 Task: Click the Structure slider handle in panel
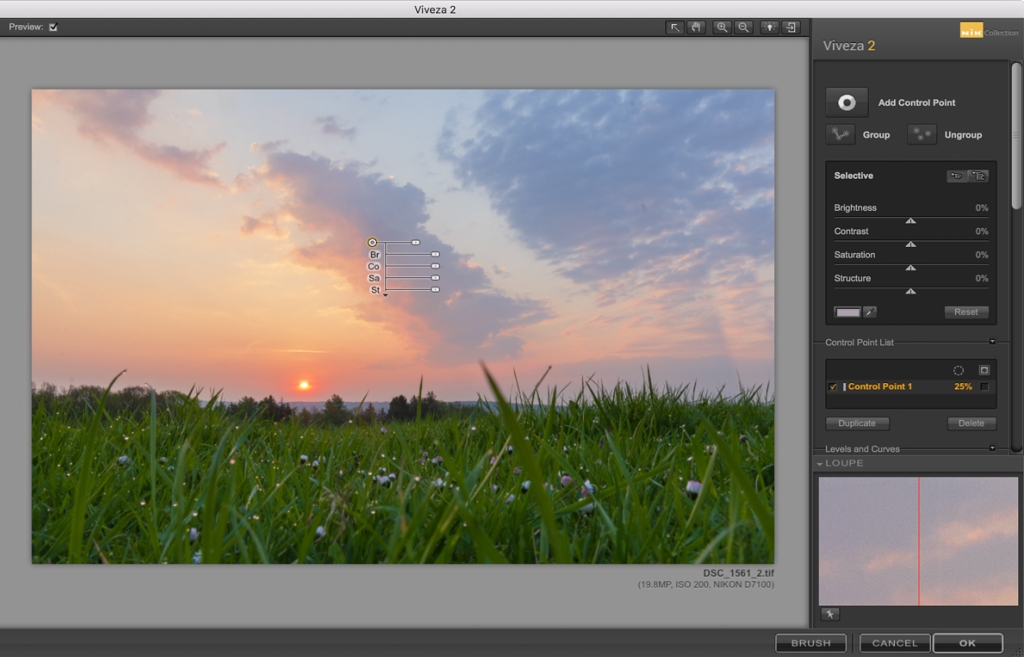[910, 291]
